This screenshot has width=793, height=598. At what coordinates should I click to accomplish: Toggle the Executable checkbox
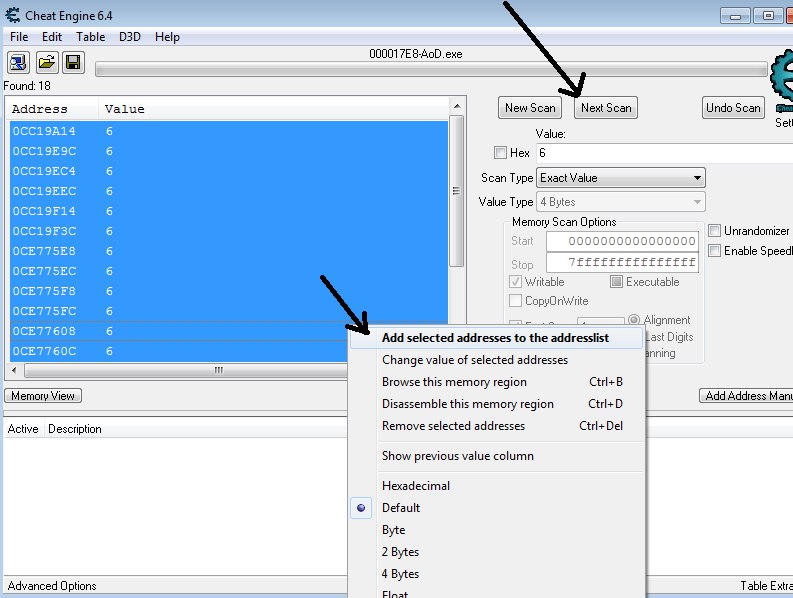tap(616, 282)
